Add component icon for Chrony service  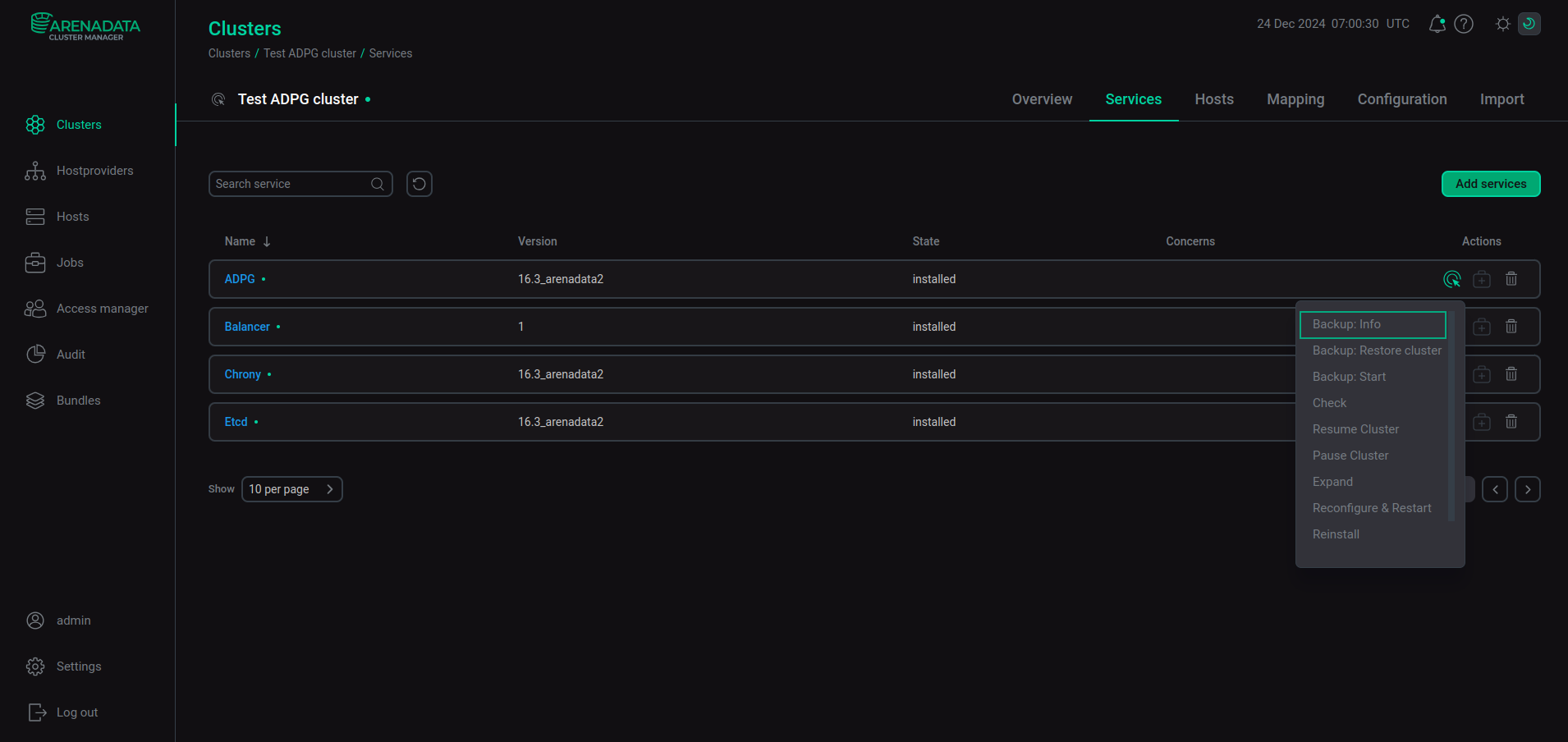pos(1482,374)
